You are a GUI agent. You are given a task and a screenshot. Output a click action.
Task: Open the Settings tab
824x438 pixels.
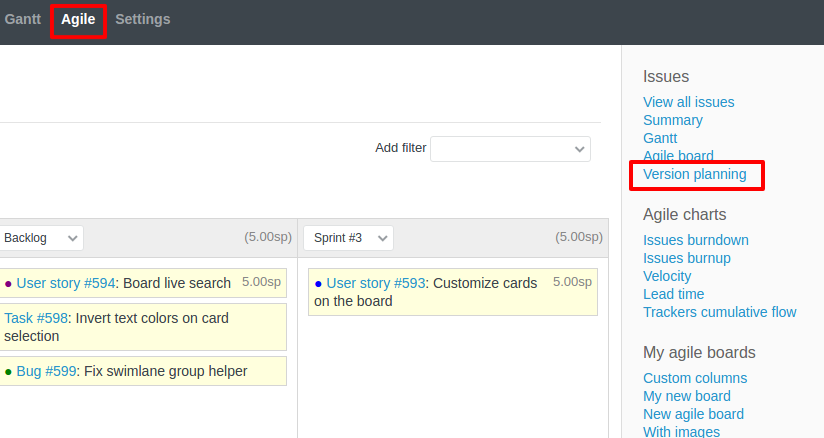click(x=142, y=19)
